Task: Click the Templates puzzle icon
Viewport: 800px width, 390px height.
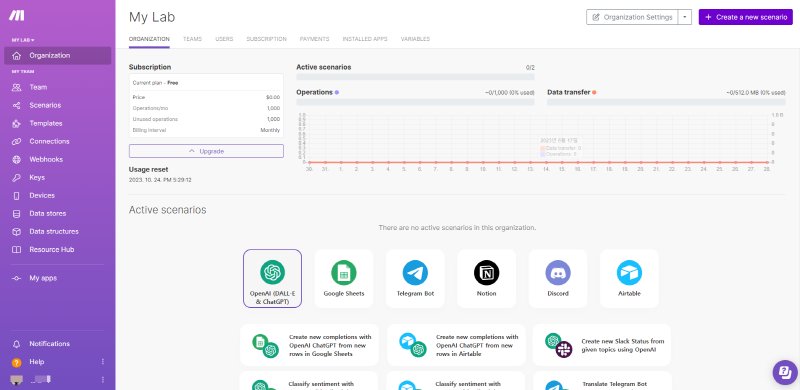Action: coord(17,124)
